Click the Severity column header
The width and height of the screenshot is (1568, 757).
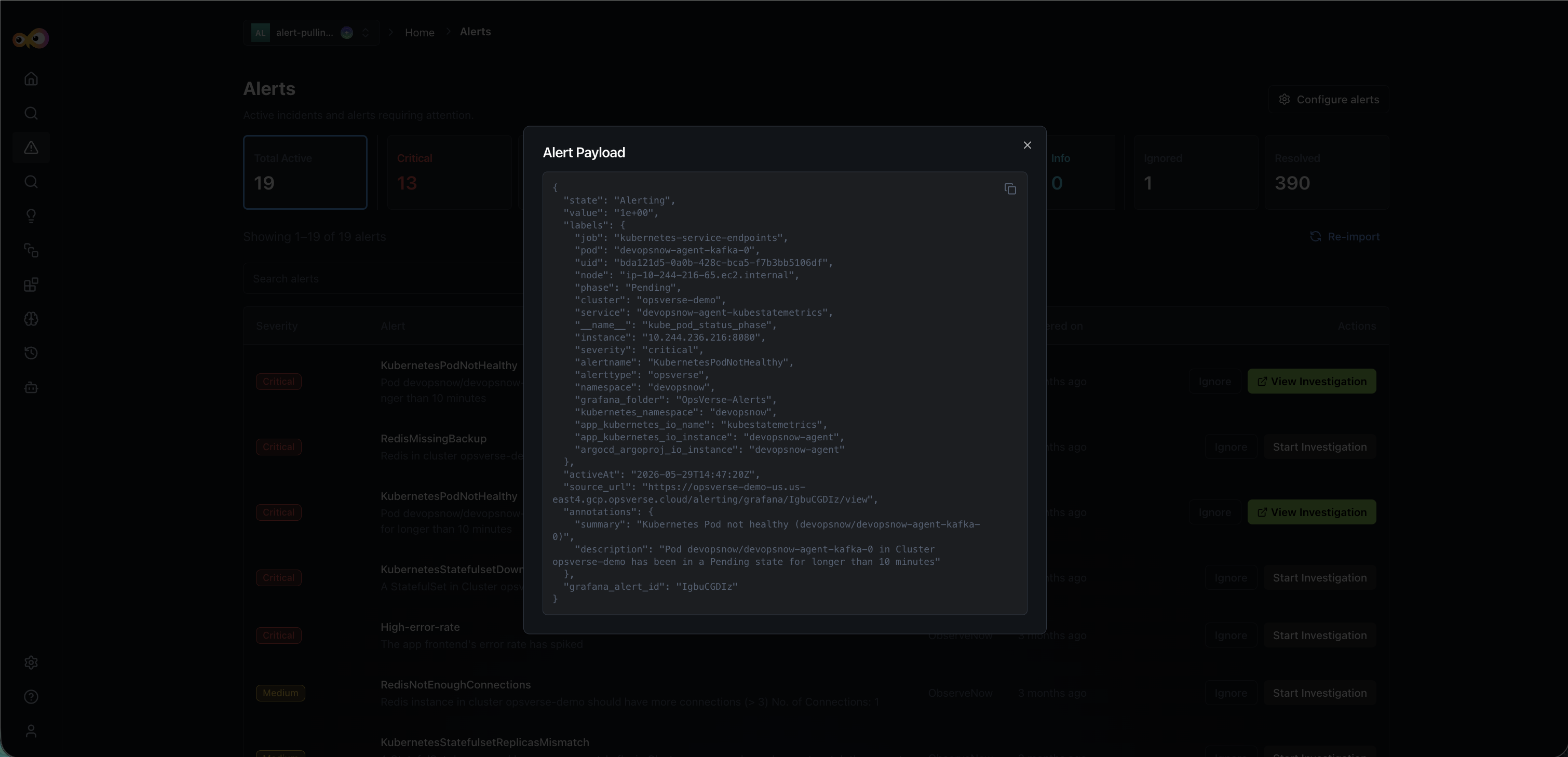tap(276, 326)
